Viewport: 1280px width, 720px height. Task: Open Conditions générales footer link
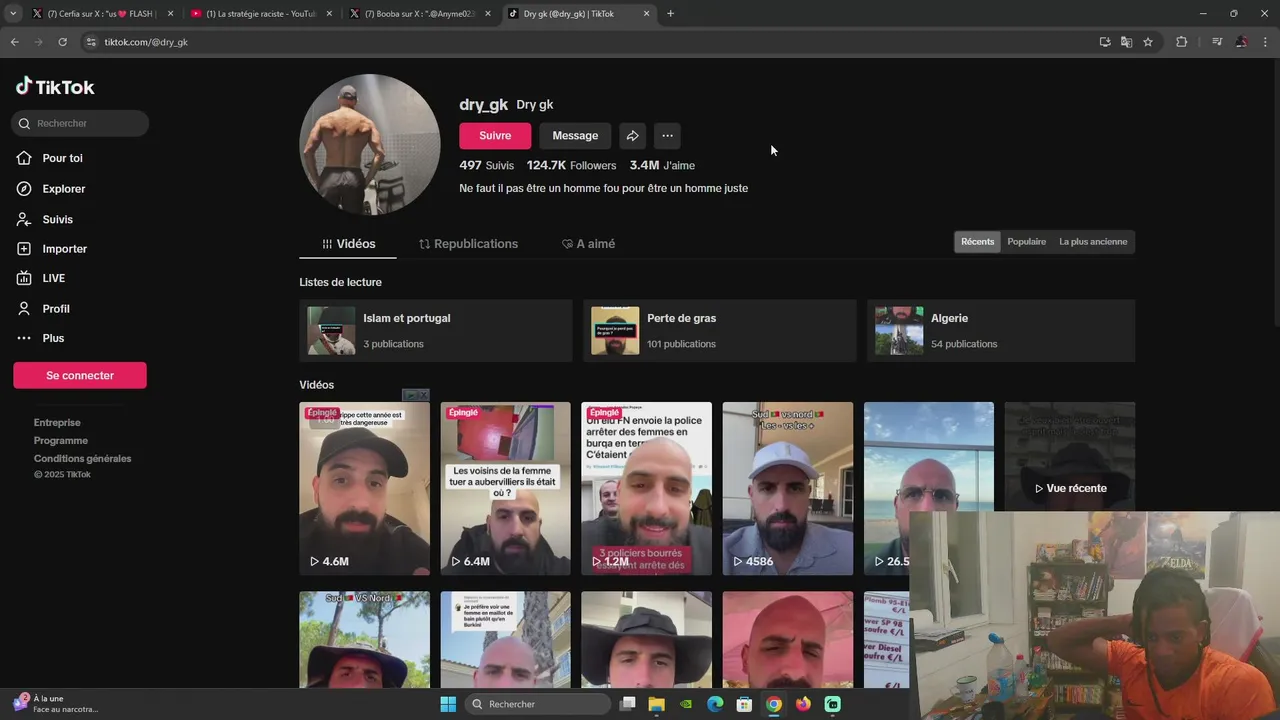[x=83, y=459]
